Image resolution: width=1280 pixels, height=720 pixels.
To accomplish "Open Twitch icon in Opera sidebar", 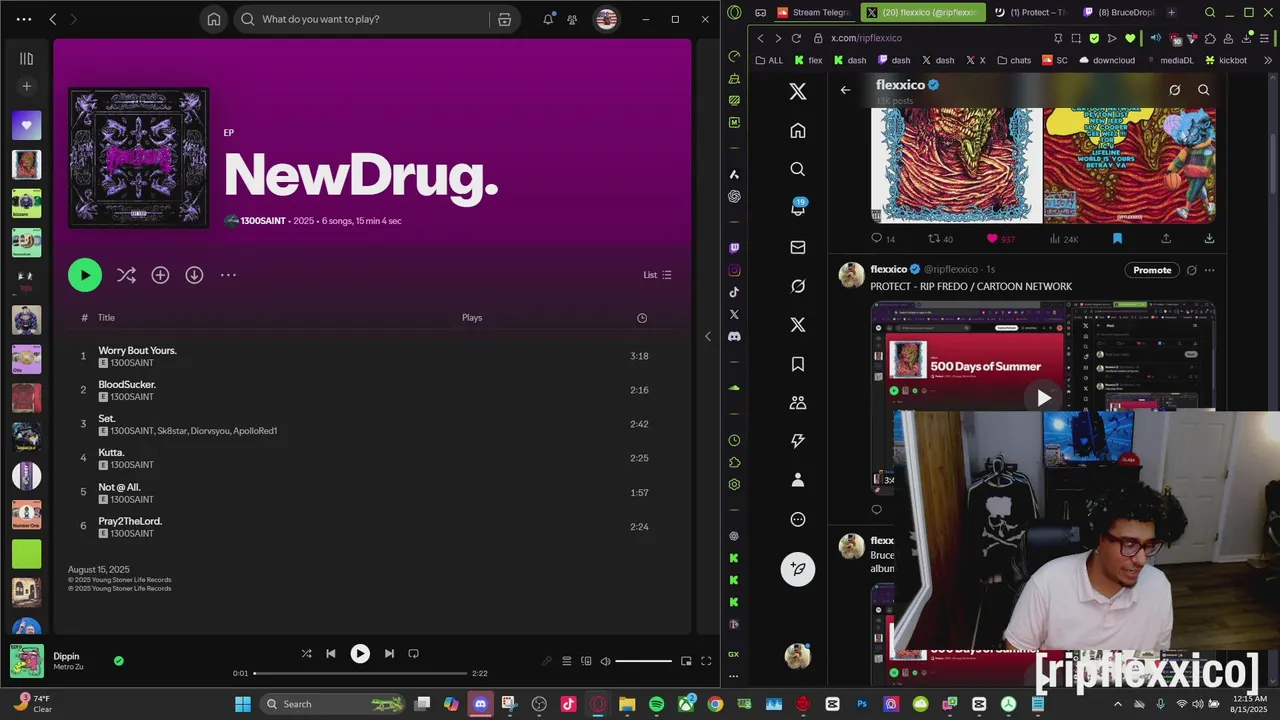I will [734, 248].
